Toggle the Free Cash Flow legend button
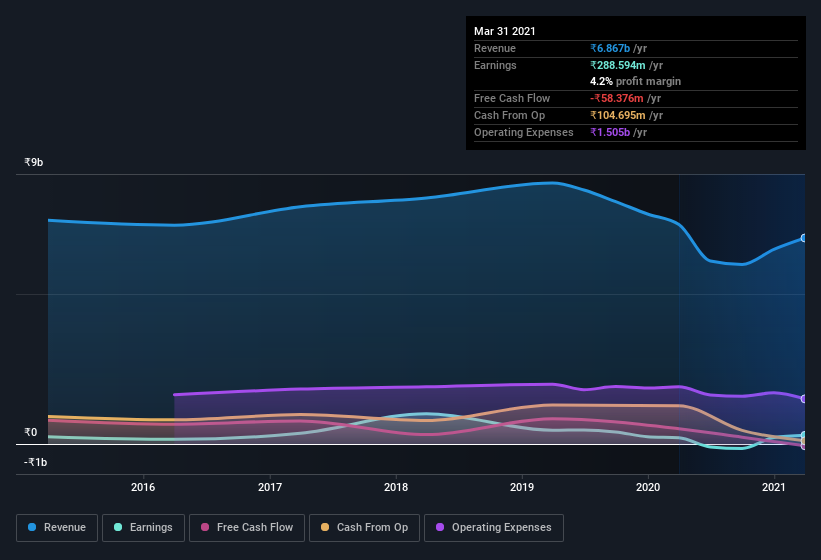The width and height of the screenshot is (821, 560). click(x=247, y=528)
